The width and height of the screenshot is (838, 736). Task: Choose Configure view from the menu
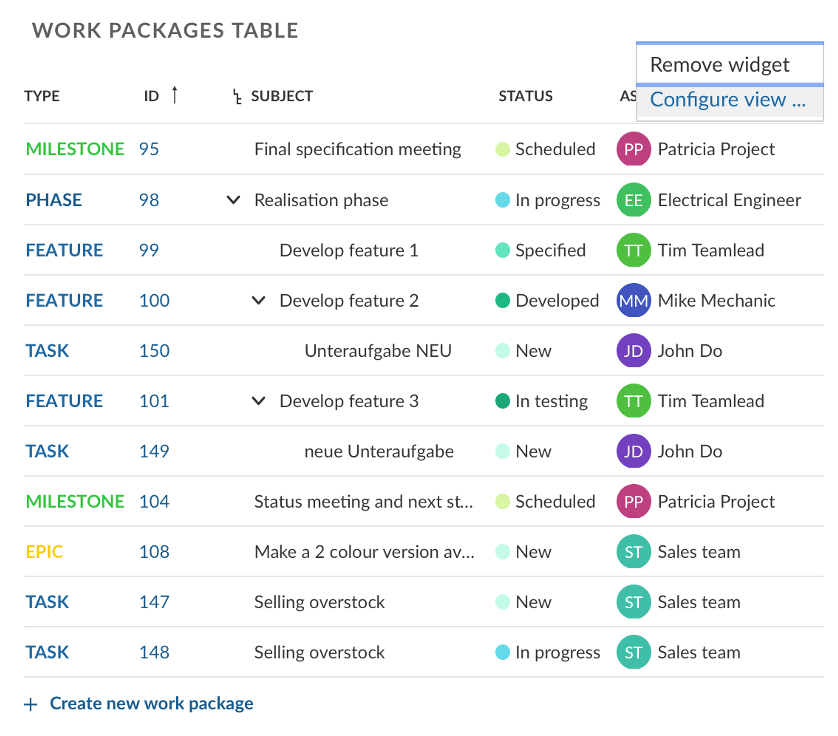click(x=729, y=99)
